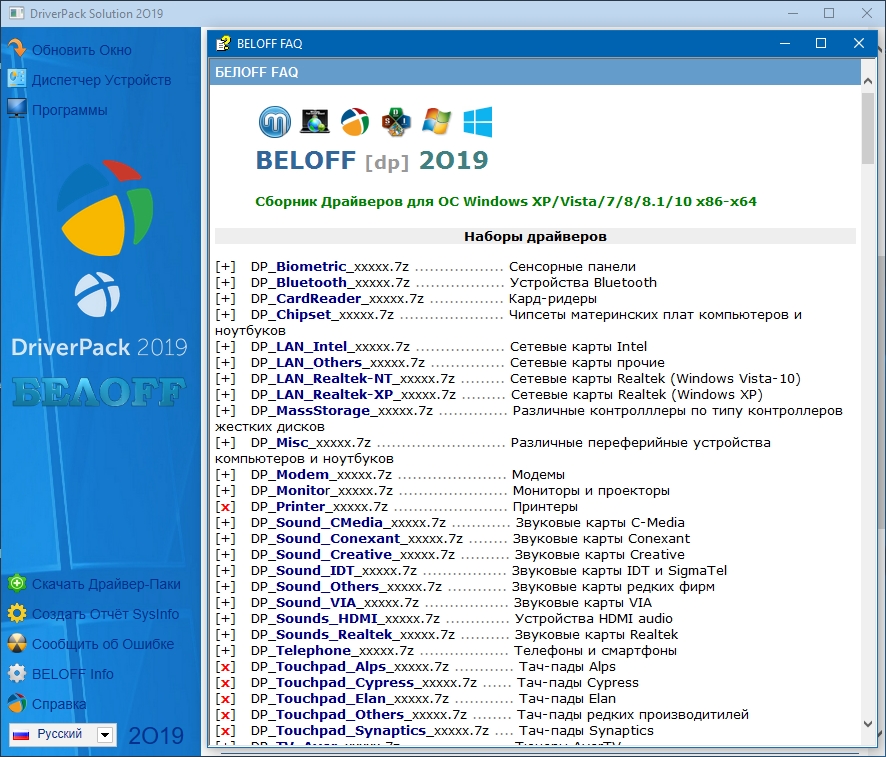Click the Обновить Окно refresh icon

[x=16, y=49]
